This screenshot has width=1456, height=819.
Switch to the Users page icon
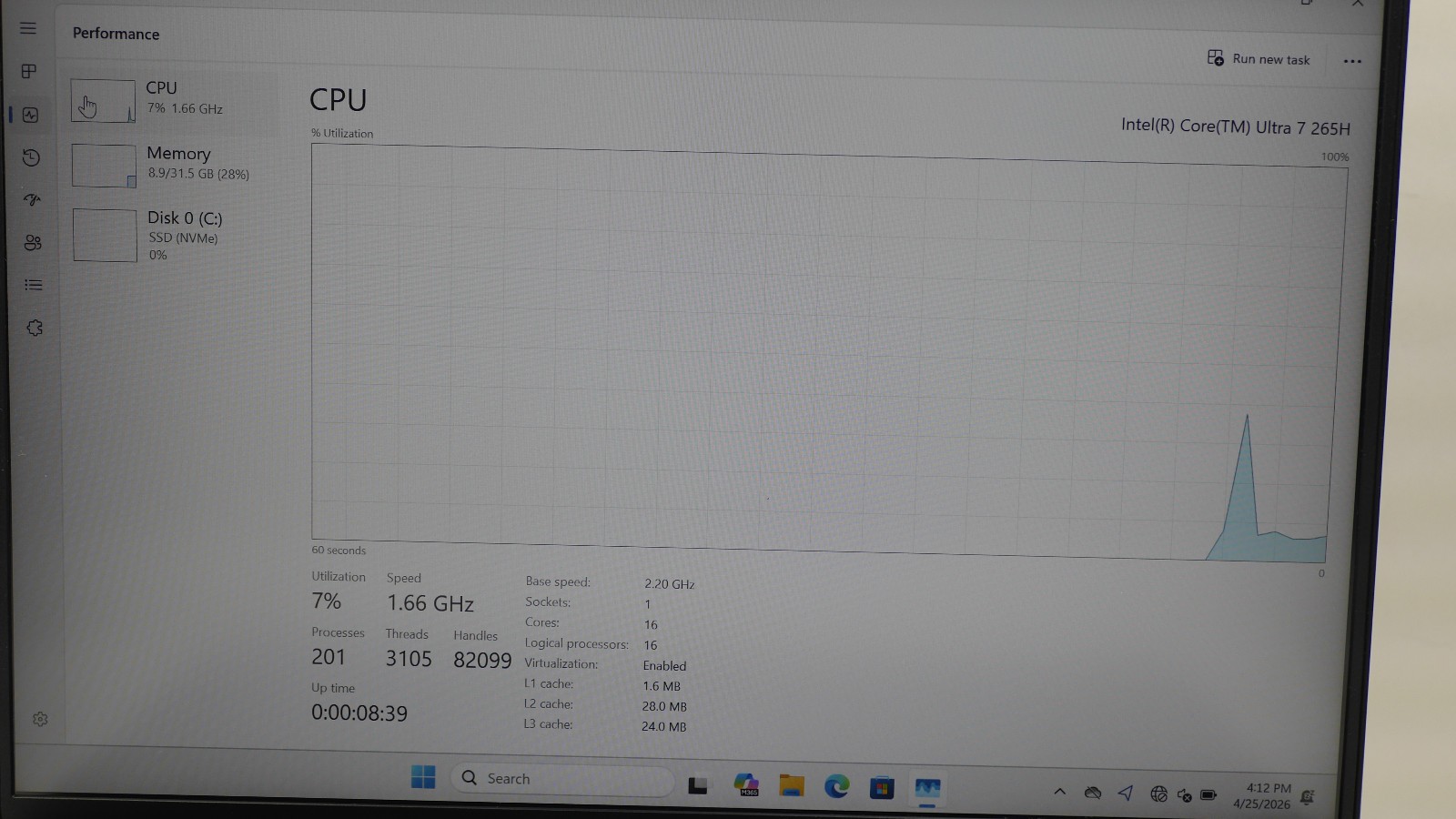click(33, 242)
